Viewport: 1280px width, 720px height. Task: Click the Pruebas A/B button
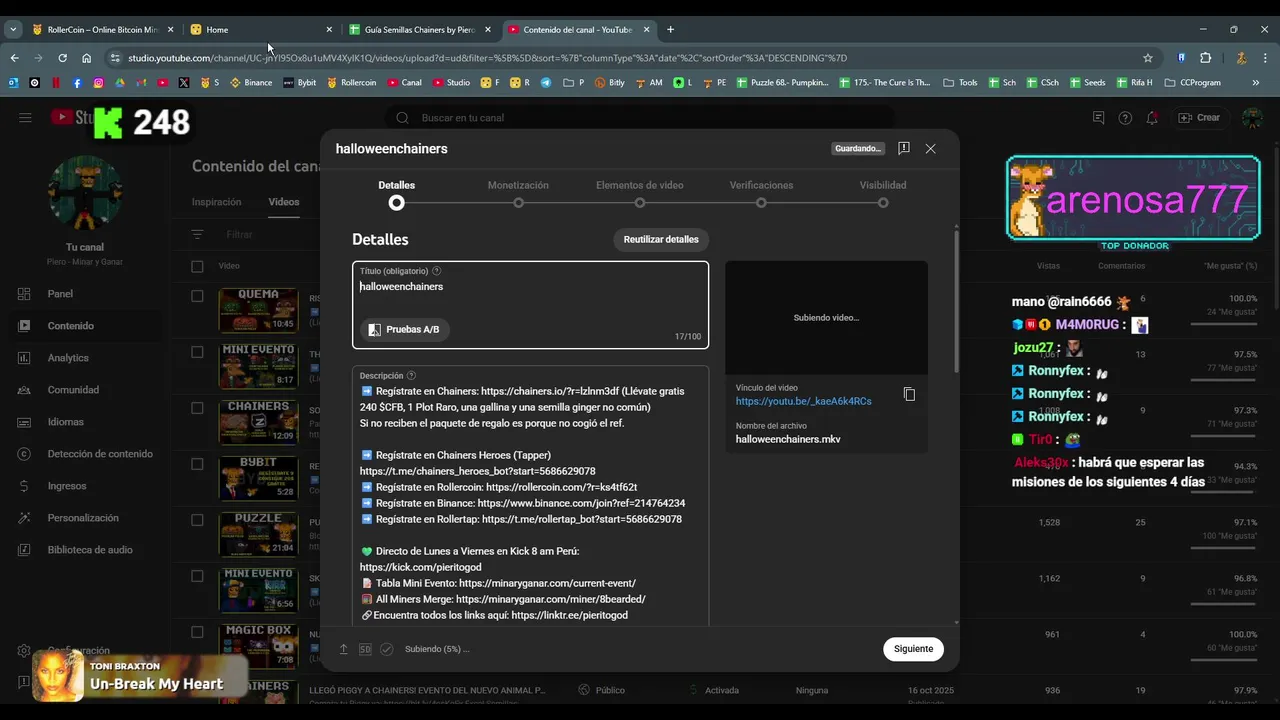click(404, 329)
